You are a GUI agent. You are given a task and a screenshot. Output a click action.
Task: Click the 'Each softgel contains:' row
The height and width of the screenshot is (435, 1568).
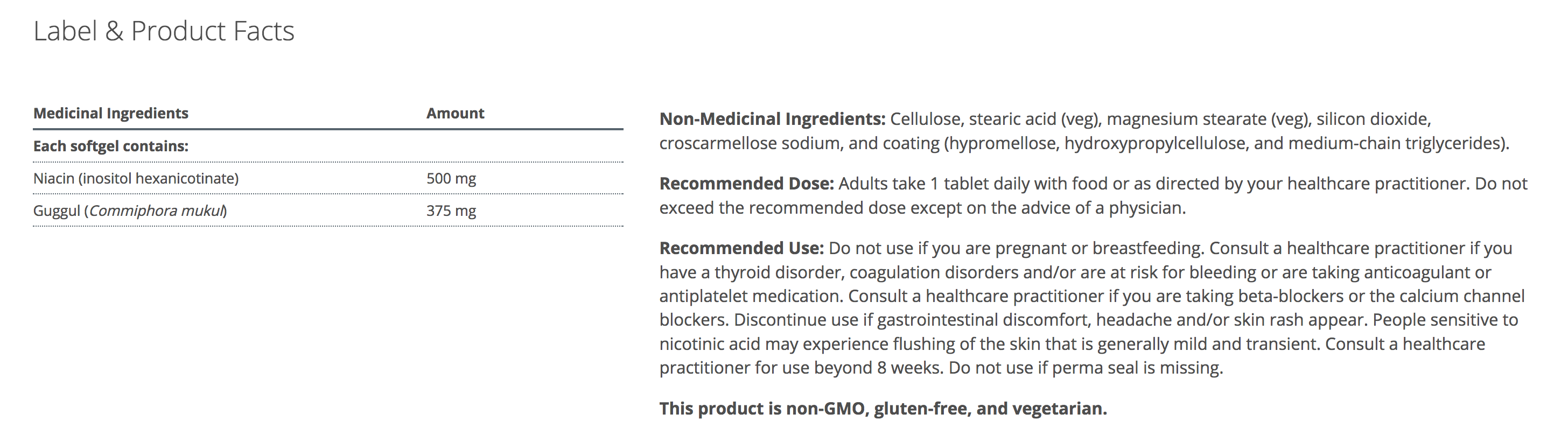pyautogui.click(x=111, y=146)
